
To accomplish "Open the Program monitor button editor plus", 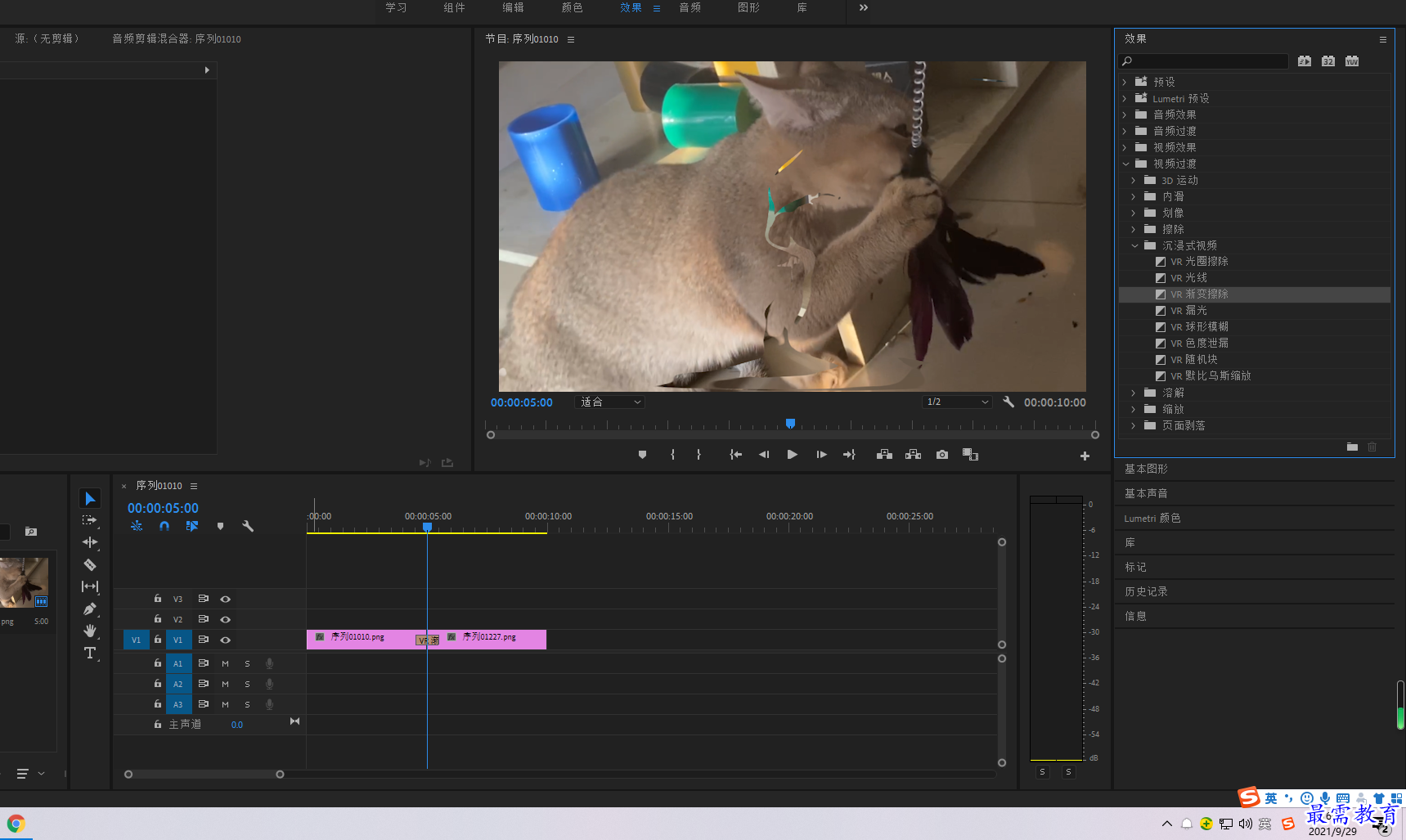I will coord(1085,456).
